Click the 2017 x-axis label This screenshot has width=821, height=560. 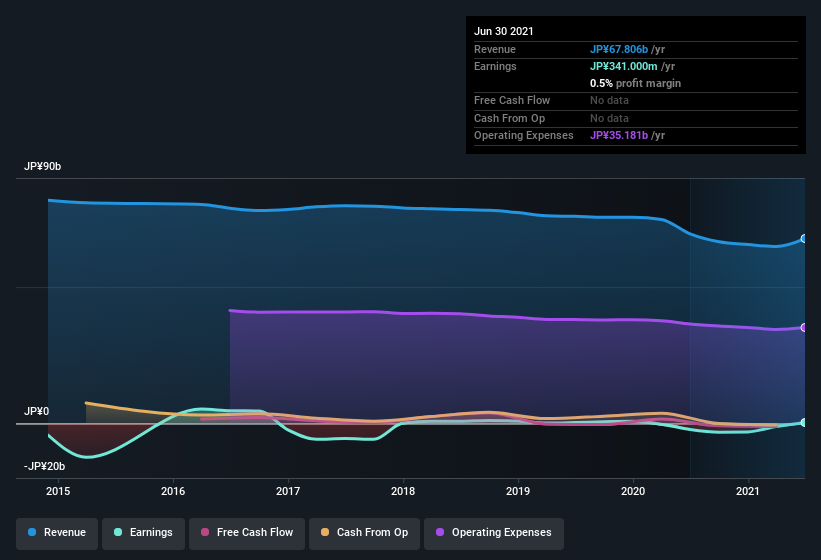point(288,491)
